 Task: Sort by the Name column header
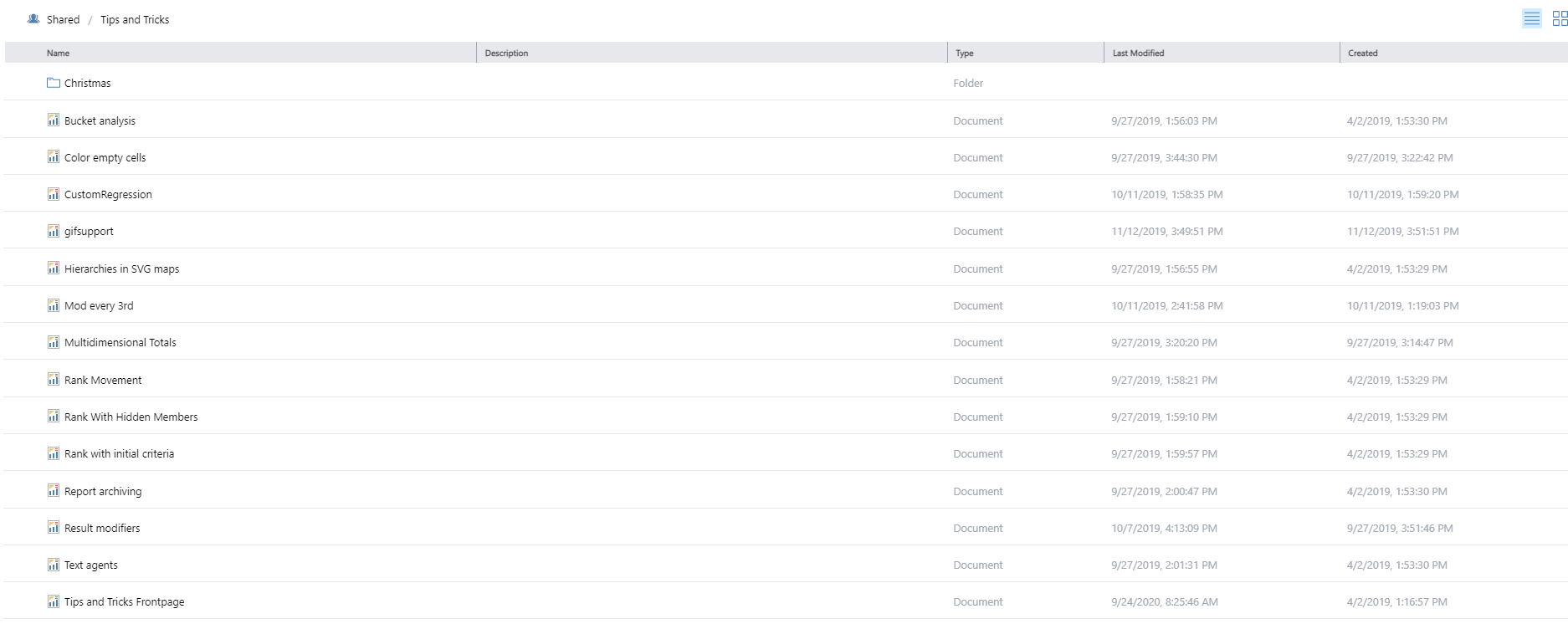tap(58, 53)
